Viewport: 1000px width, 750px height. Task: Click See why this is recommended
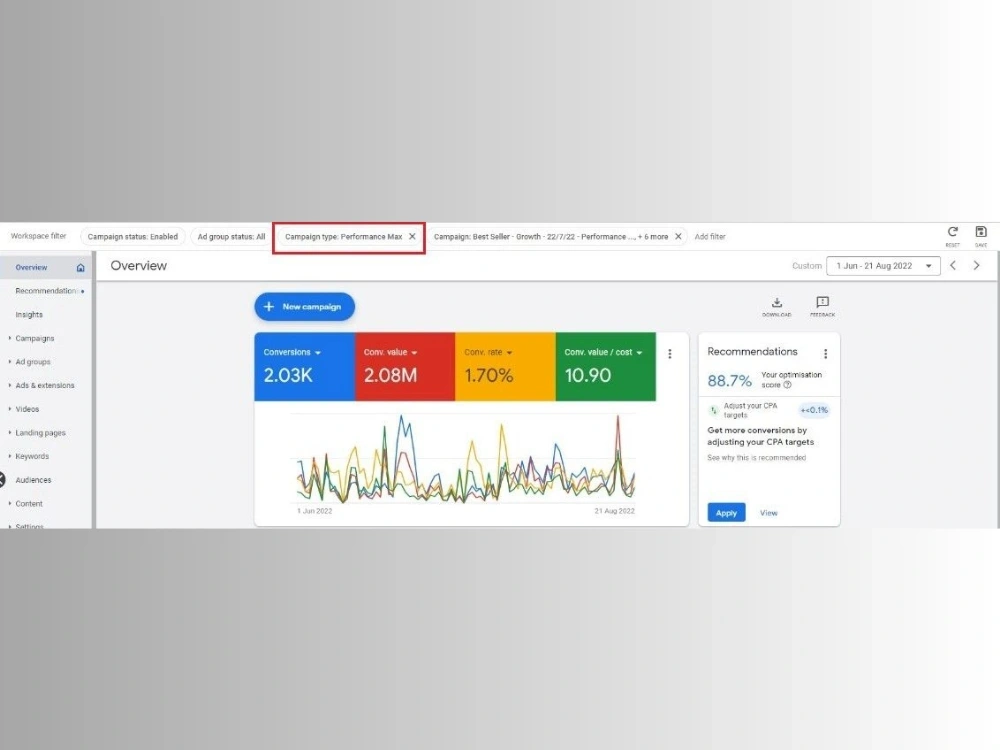pos(756,458)
